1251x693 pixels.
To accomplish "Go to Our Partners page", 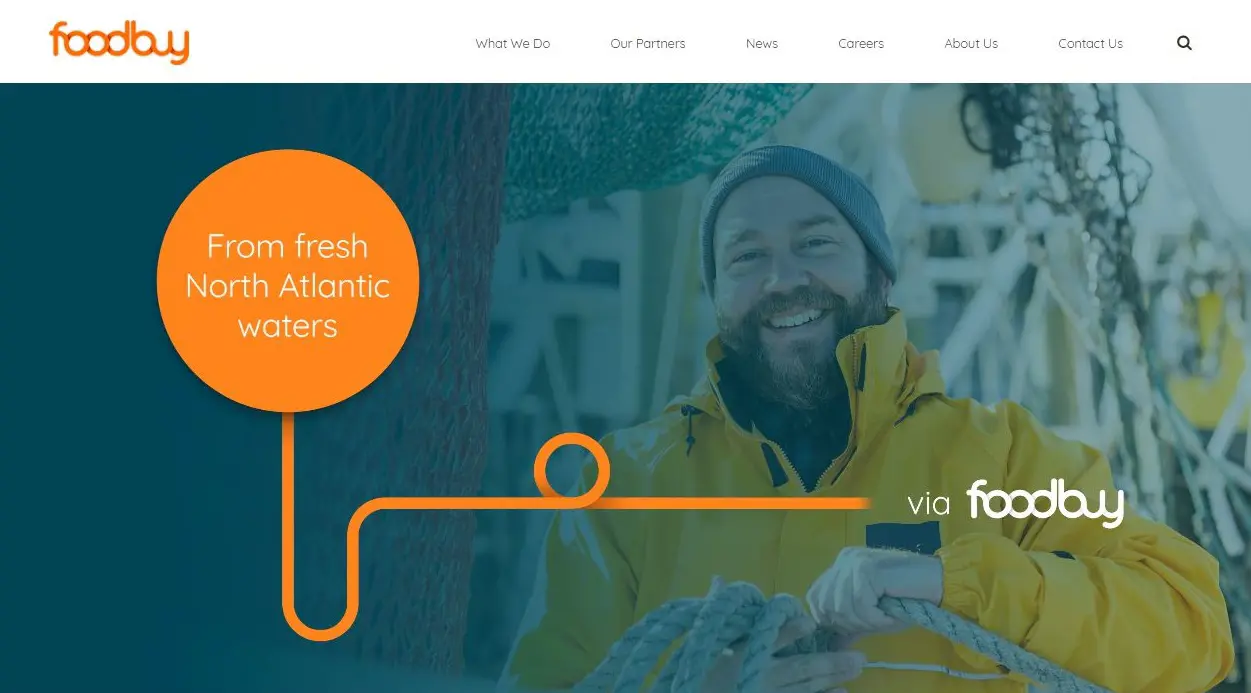I will click(x=648, y=43).
